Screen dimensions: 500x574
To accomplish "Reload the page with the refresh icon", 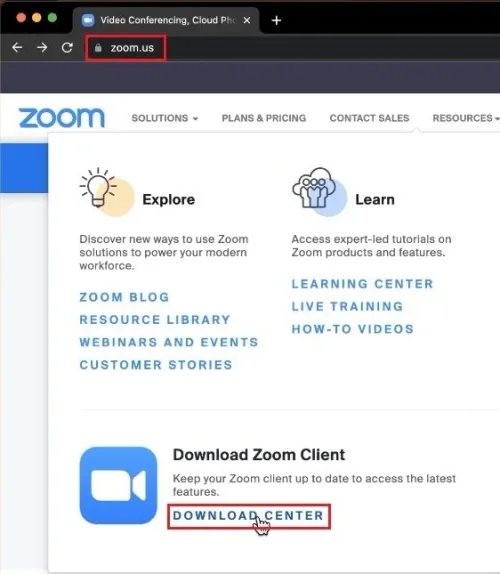I will point(67,47).
